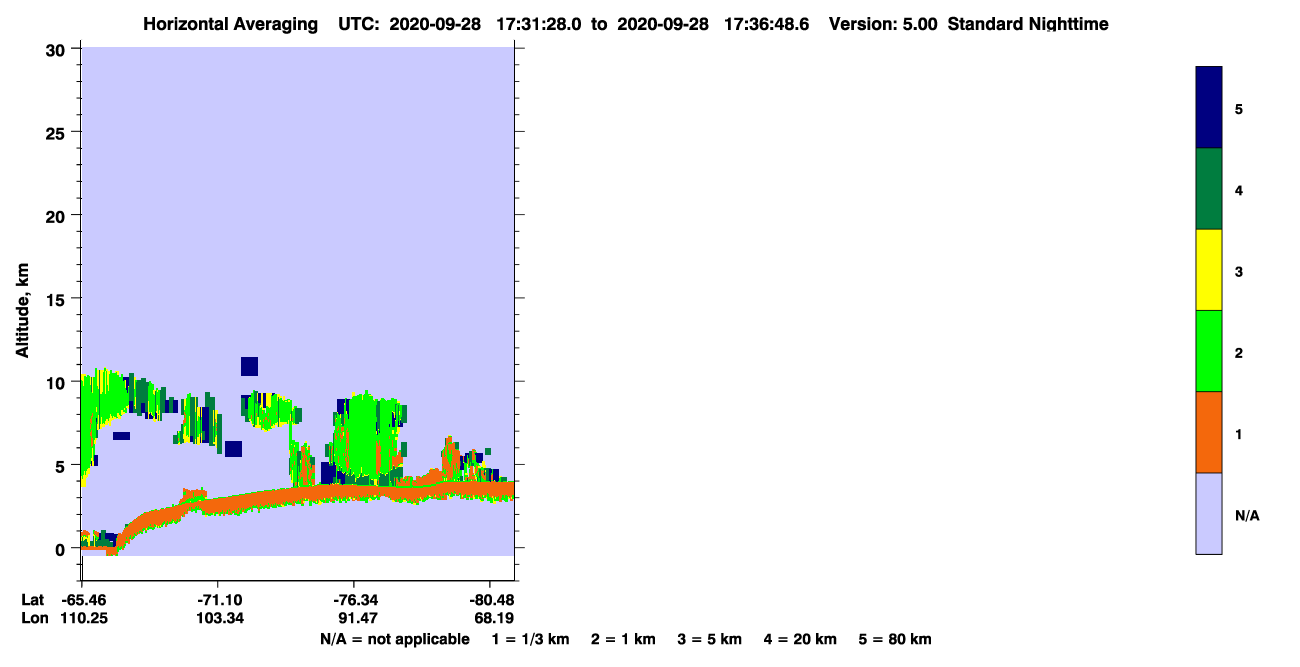Viewport: 1300px width, 667px height.
Task: Click the dark blue color bar segment 5
Action: [x=1209, y=108]
